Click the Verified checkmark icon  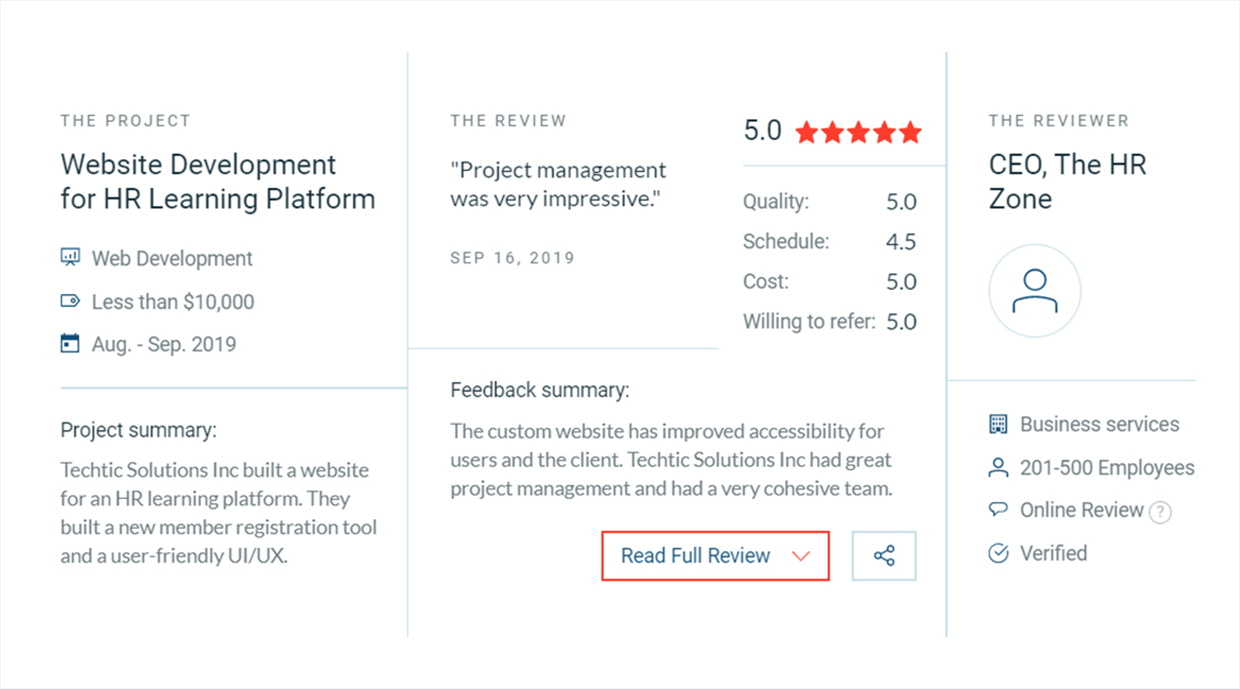[998, 553]
